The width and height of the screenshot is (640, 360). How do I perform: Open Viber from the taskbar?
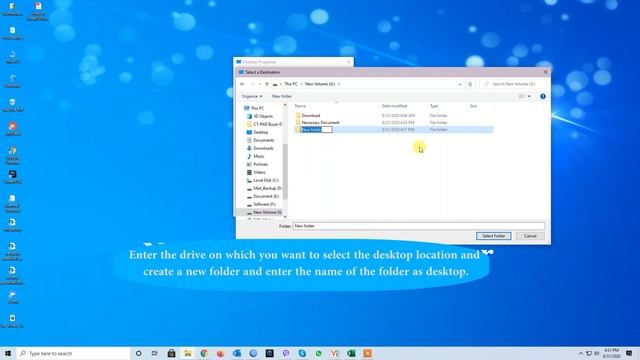click(286, 353)
